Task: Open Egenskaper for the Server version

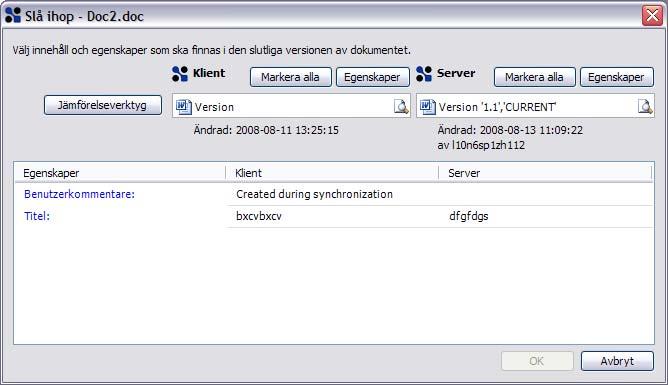Action: (x=616, y=77)
